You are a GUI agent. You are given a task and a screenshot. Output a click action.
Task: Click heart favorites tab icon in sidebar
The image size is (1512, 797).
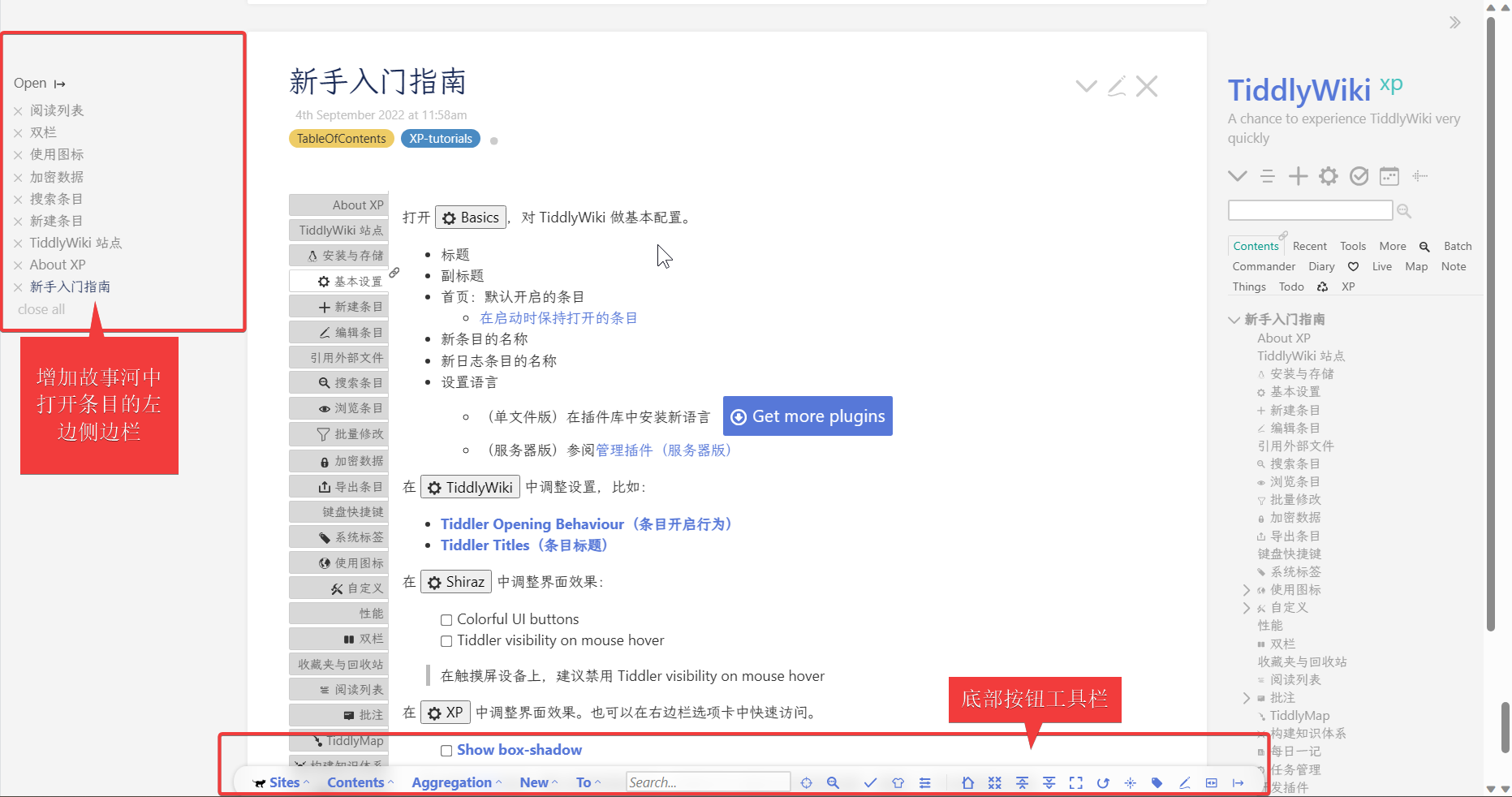[x=1353, y=266]
